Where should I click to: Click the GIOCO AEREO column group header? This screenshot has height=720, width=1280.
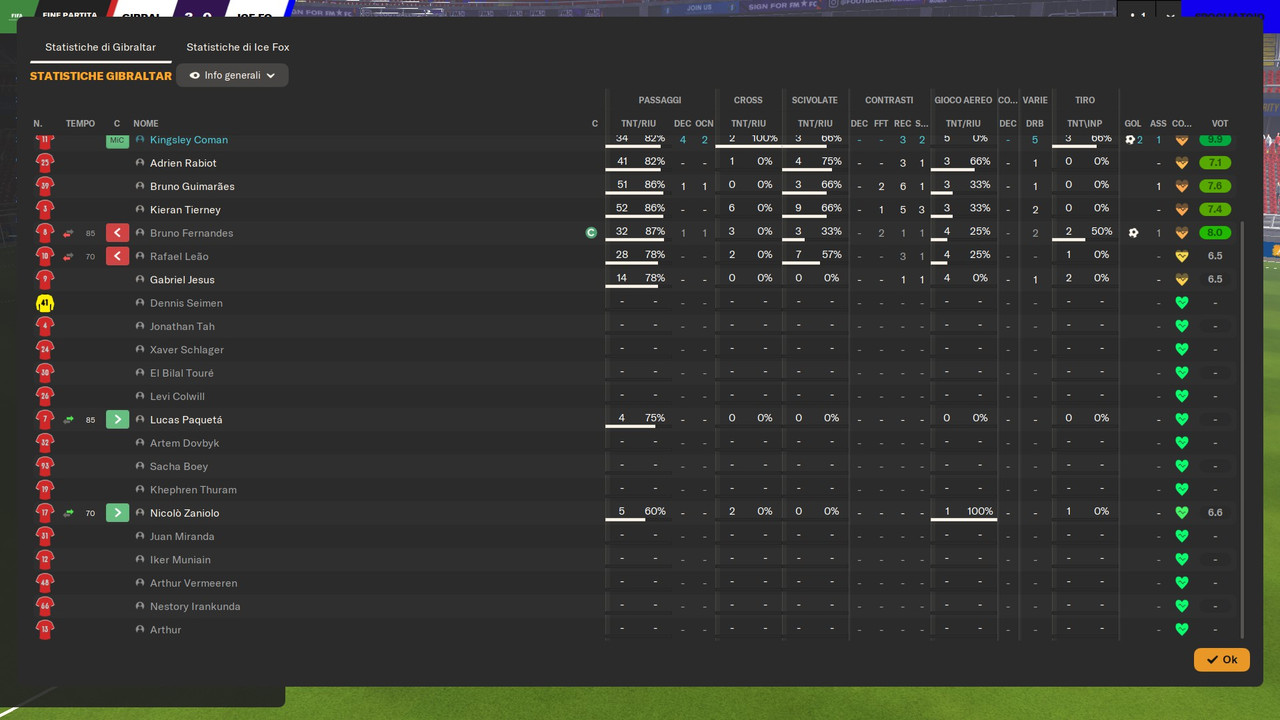pos(963,100)
